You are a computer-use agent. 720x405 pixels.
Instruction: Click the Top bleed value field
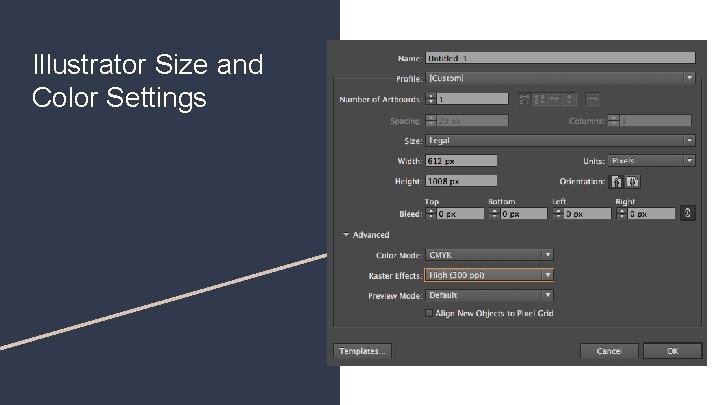pyautogui.click(x=460, y=214)
